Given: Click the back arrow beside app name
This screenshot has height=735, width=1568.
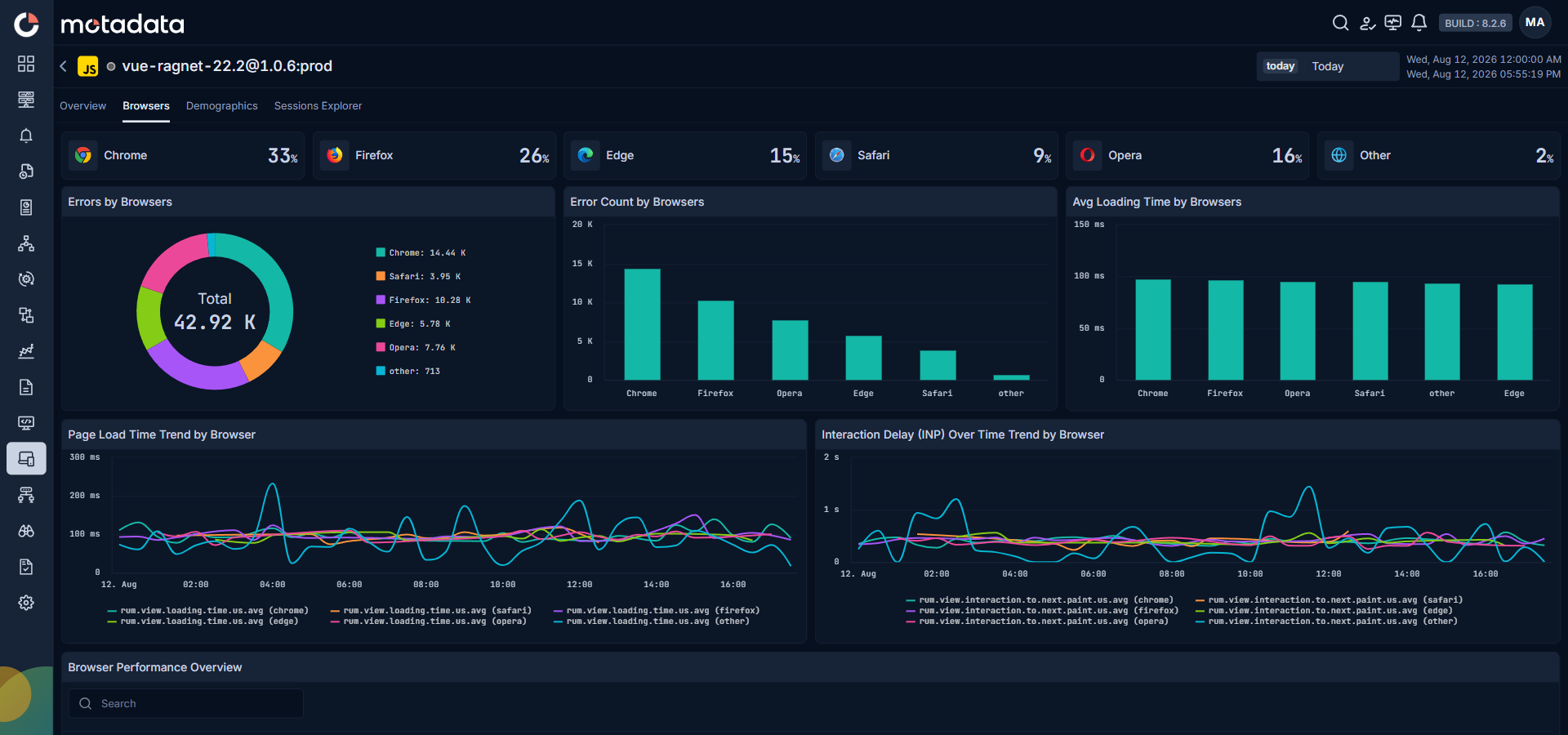Looking at the screenshot, I should [63, 66].
